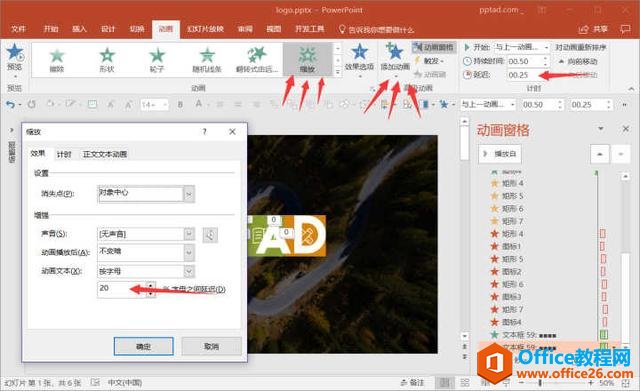This screenshot has height=391, width=640.
Task: Click 向前移动 move earlier
Action: [578, 61]
